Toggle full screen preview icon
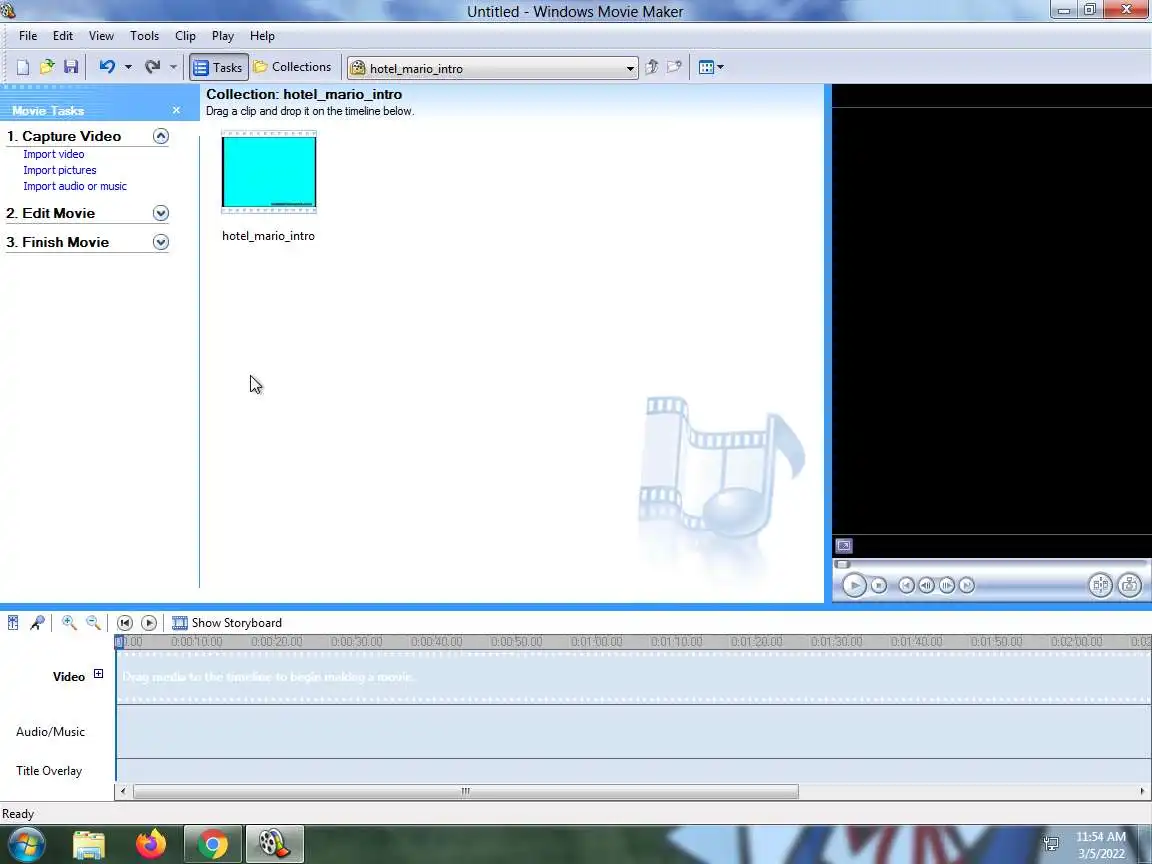This screenshot has height=864, width=1152. click(844, 546)
